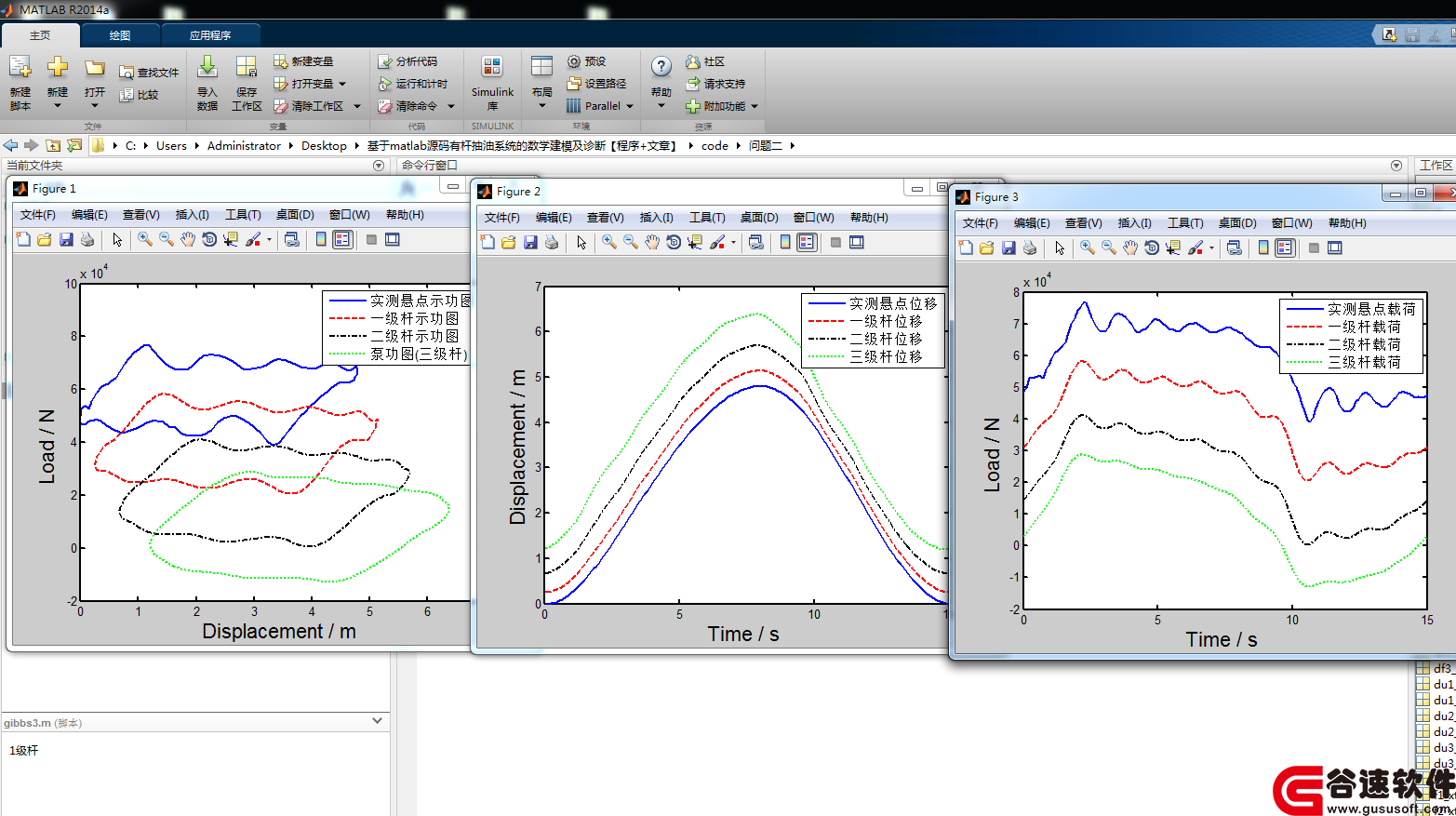This screenshot has height=816, width=1456.
Task: Open 打开变量 dropdown arrow
Action: (342, 84)
